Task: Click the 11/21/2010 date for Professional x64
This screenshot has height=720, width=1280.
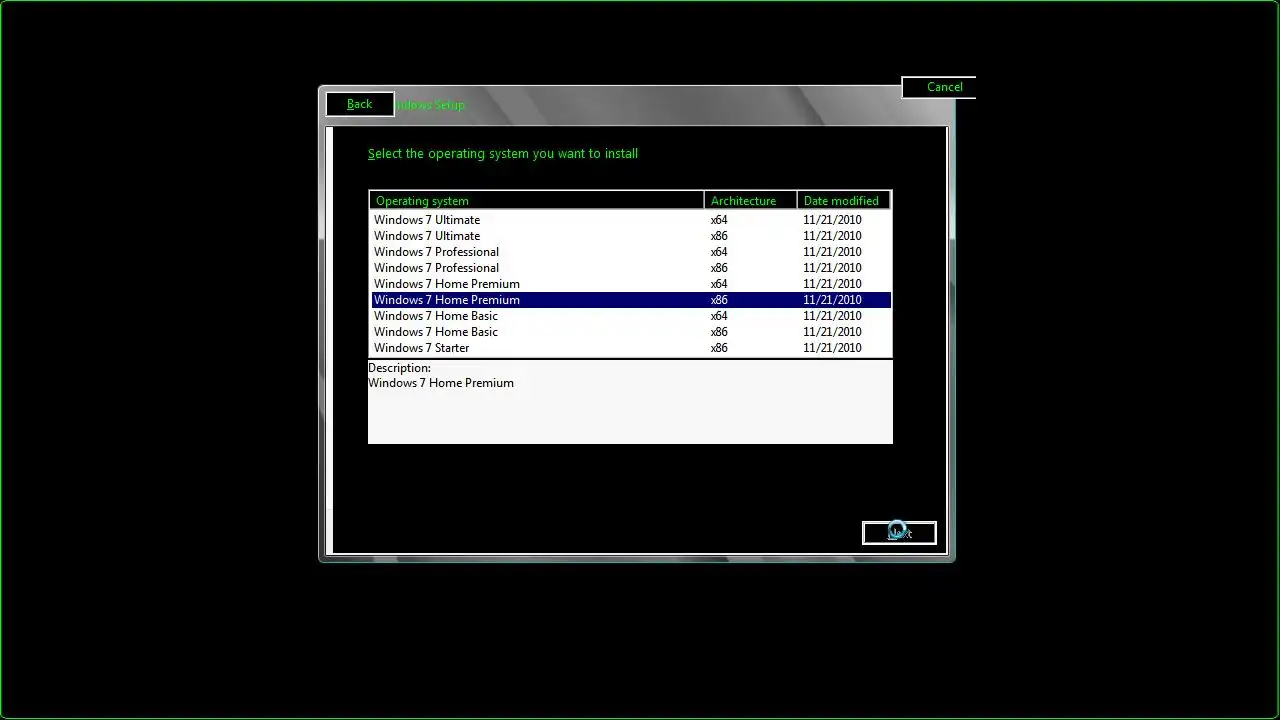Action: pyautogui.click(x=832, y=252)
